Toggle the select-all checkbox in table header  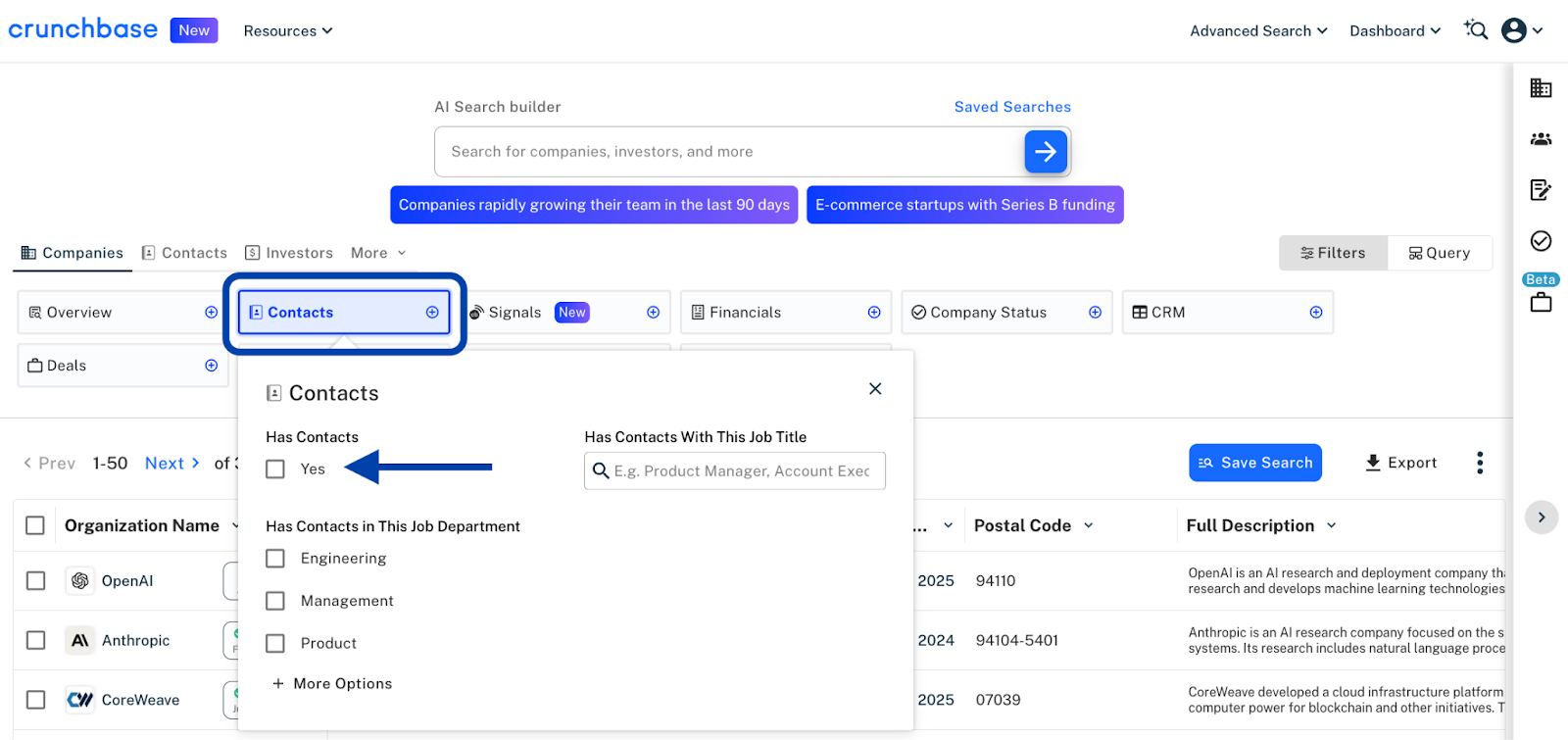pos(35,526)
